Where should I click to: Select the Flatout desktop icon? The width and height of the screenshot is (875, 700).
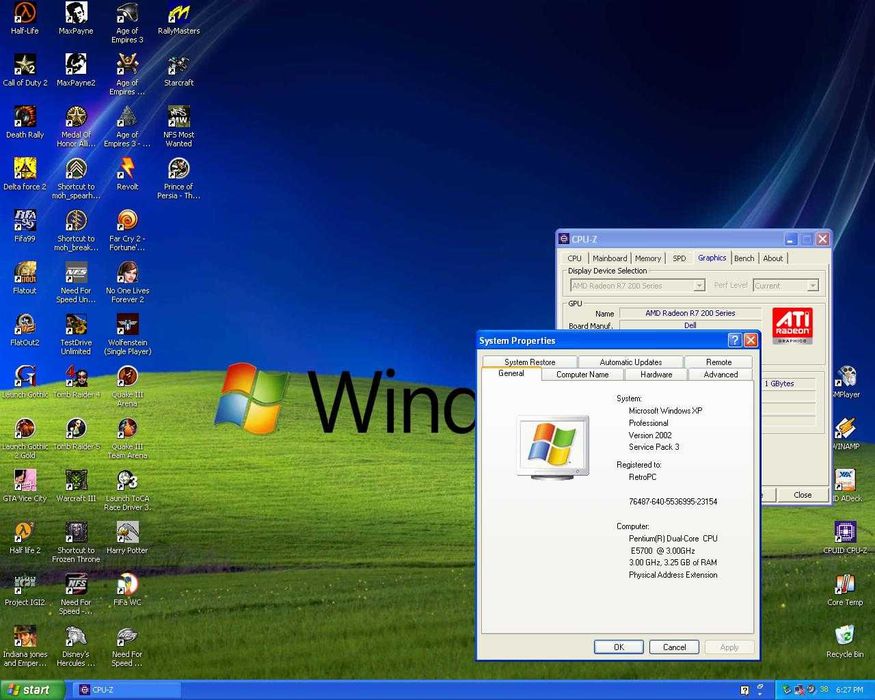pyautogui.click(x=25, y=278)
